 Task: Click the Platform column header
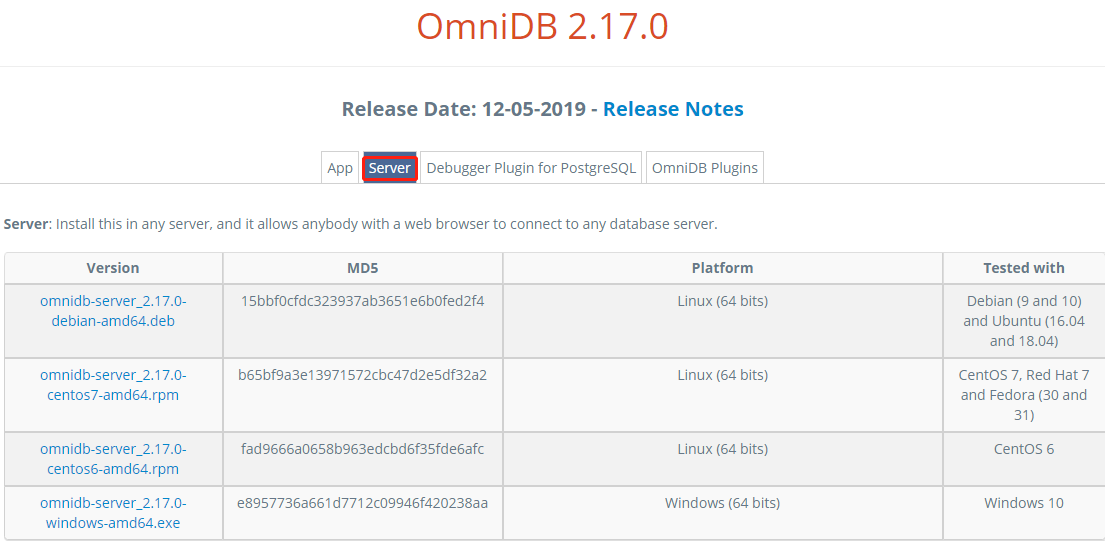[x=722, y=268]
